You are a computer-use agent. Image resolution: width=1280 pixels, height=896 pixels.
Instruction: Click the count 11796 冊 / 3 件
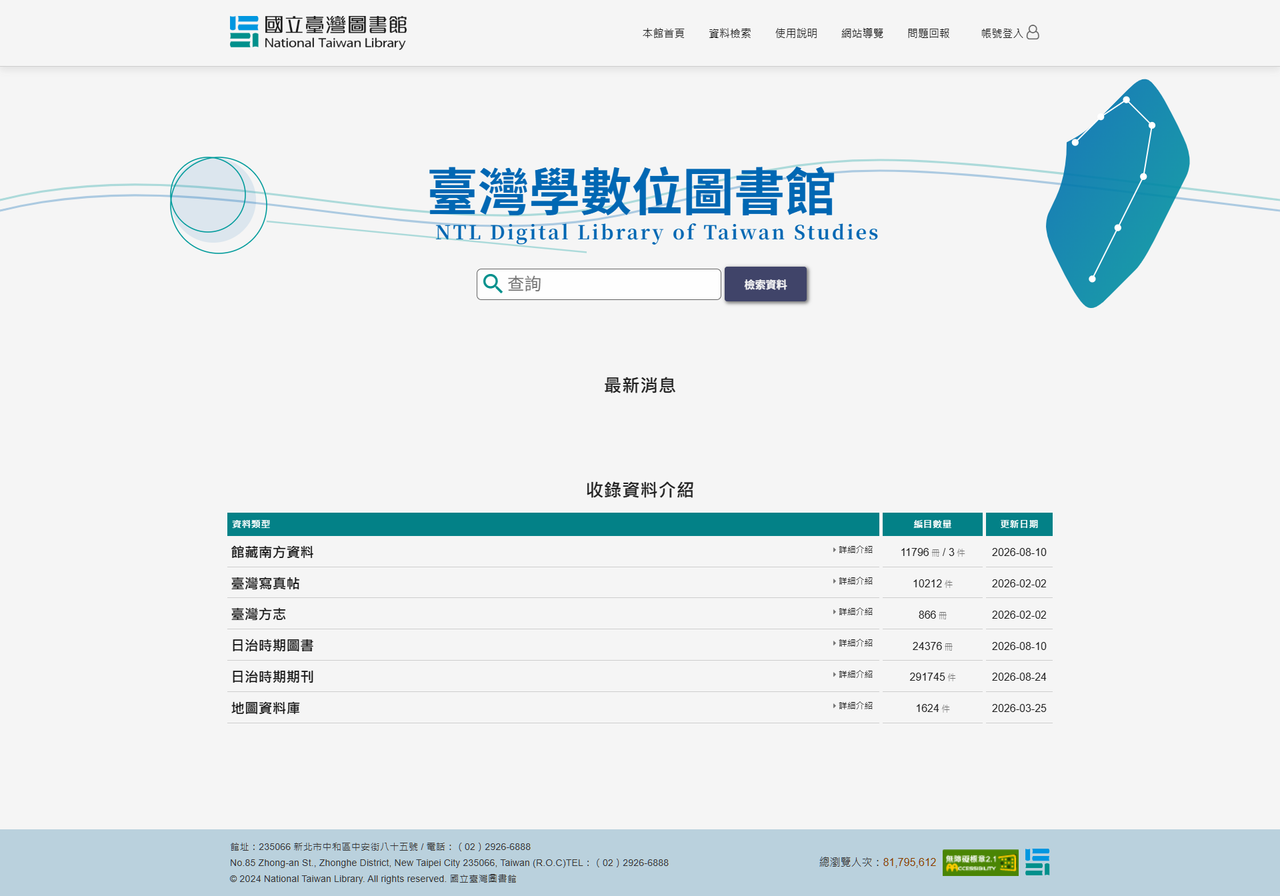click(933, 552)
